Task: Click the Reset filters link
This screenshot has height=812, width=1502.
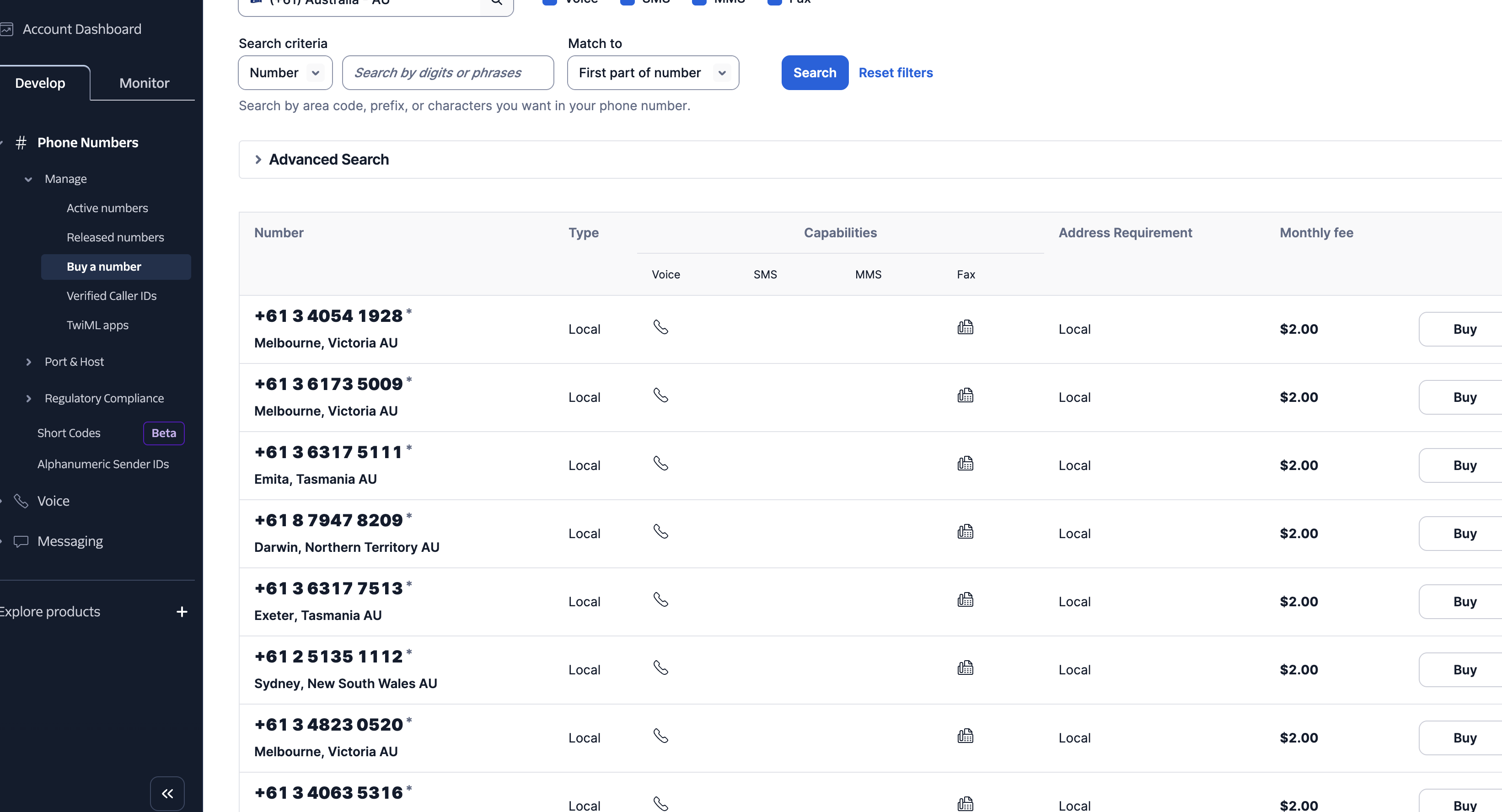Action: (x=896, y=73)
